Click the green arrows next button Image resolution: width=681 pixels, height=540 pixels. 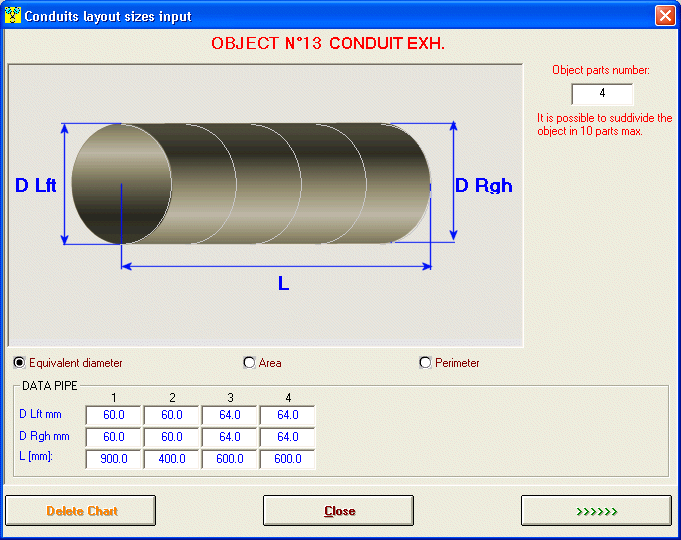point(596,510)
